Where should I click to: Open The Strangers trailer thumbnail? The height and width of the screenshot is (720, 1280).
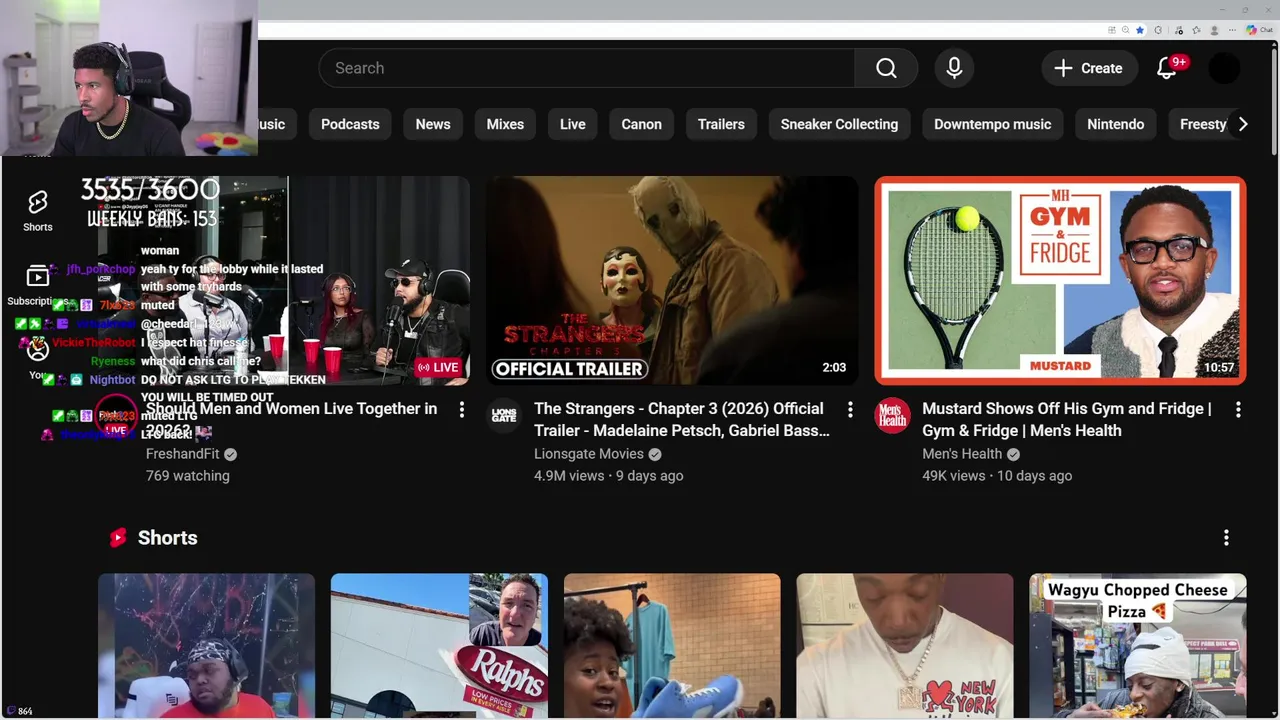pyautogui.click(x=672, y=281)
